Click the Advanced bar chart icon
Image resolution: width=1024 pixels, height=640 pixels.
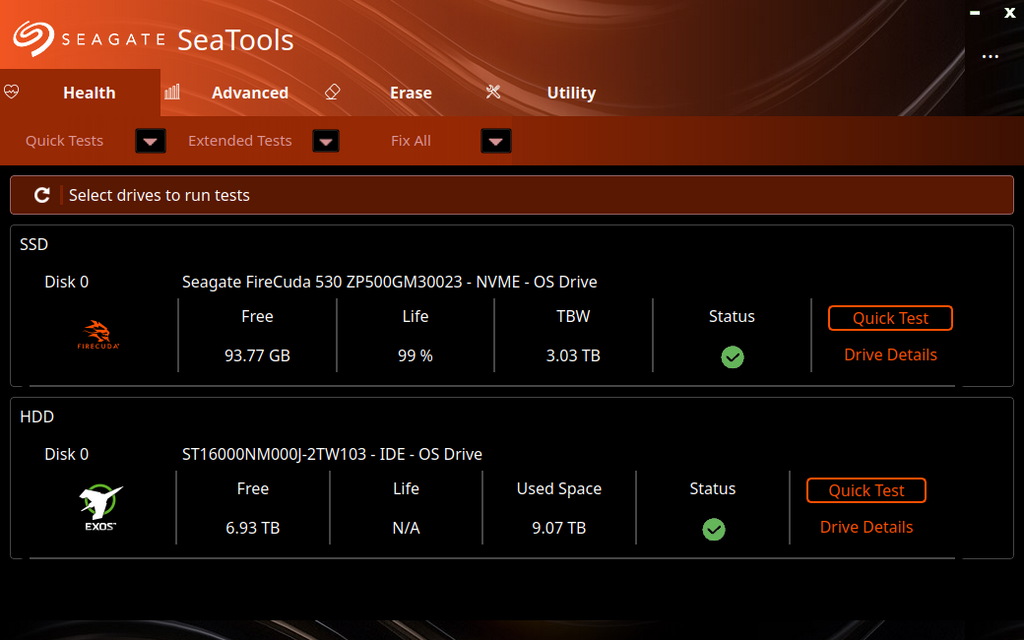click(x=172, y=92)
